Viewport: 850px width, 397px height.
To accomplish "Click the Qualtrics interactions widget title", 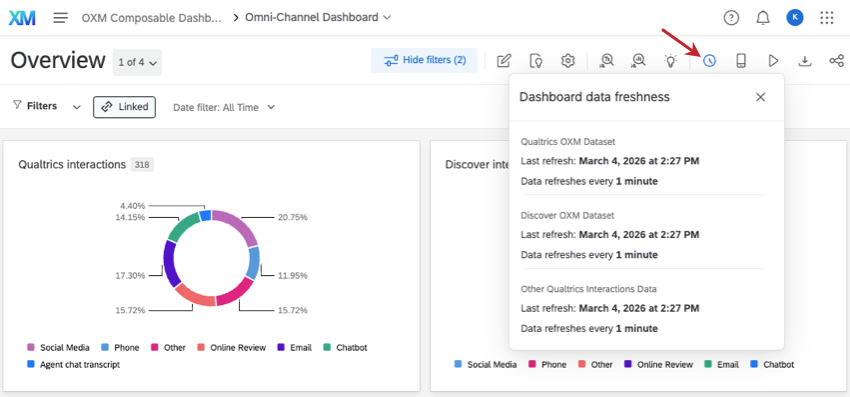I will (72, 164).
